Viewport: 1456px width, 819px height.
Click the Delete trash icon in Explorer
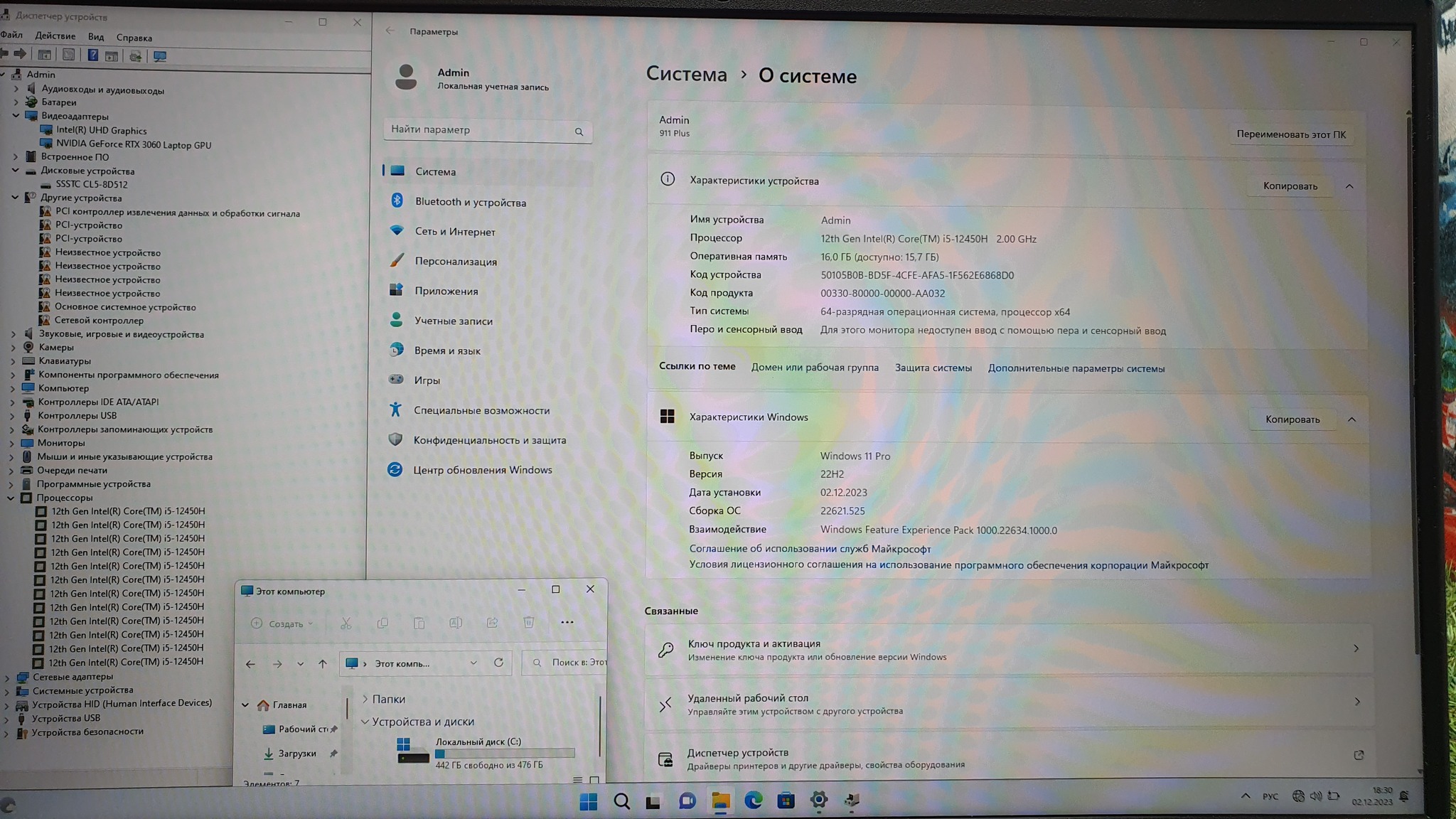coord(528,623)
